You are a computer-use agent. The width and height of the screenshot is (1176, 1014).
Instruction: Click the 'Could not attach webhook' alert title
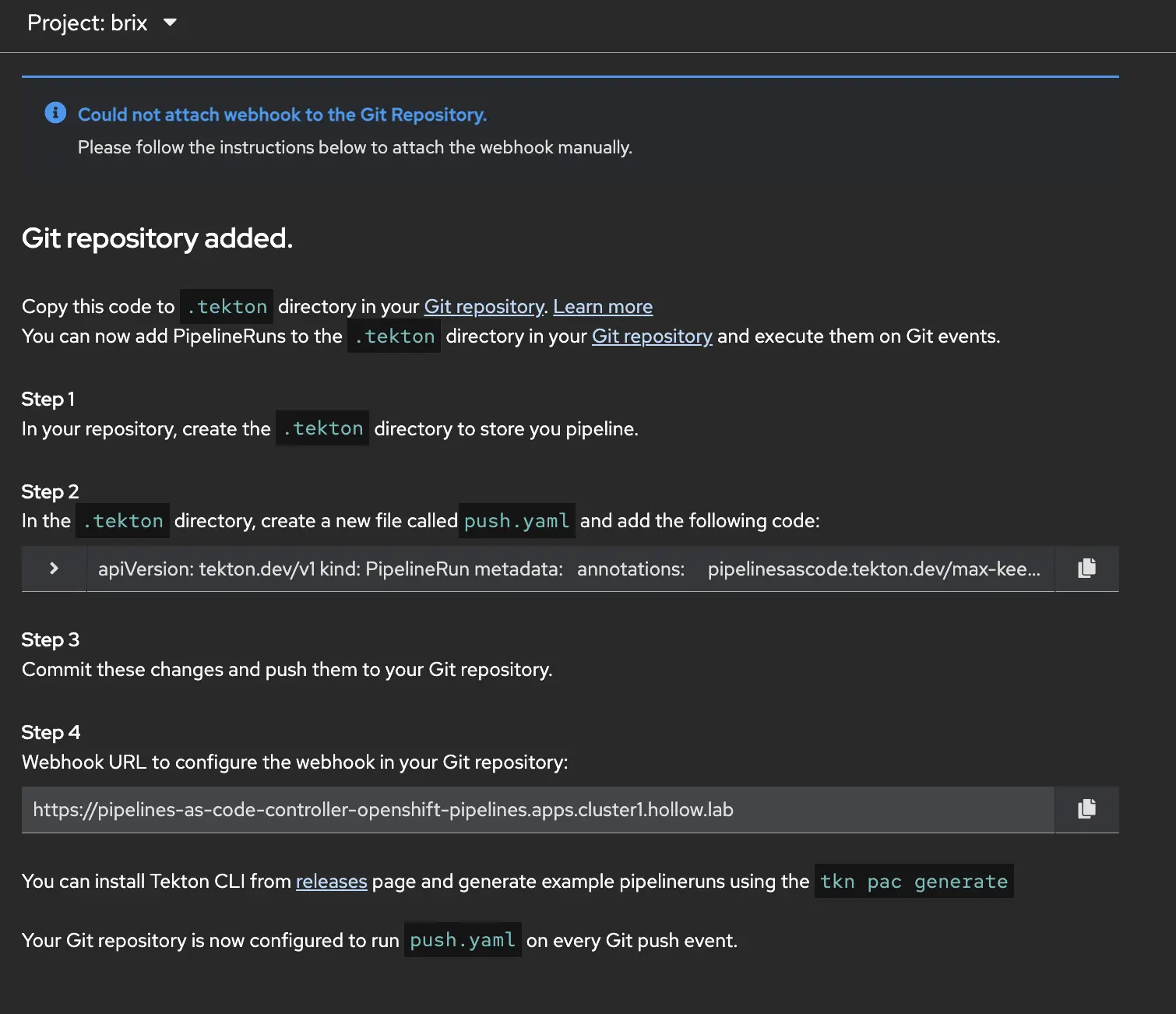click(x=282, y=114)
